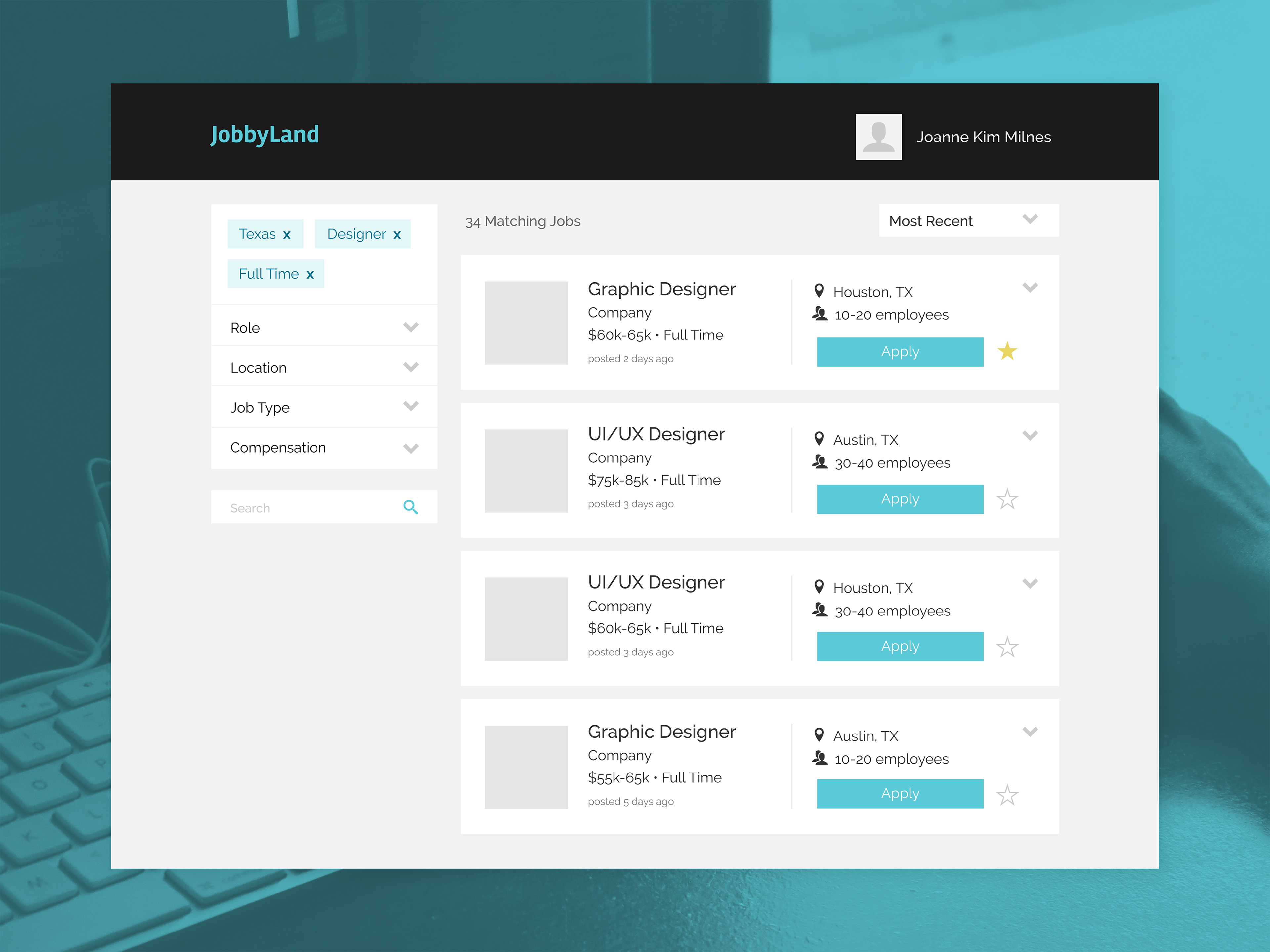Open the Graphic Designer title posted 2 days ago
Viewport: 1270px width, 952px height.
pyautogui.click(x=661, y=289)
